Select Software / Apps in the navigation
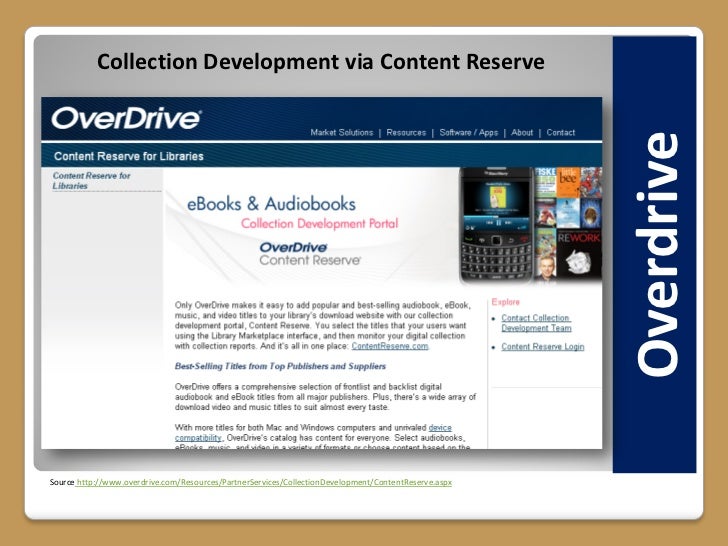Screen dimensions: 728x546 468,132
